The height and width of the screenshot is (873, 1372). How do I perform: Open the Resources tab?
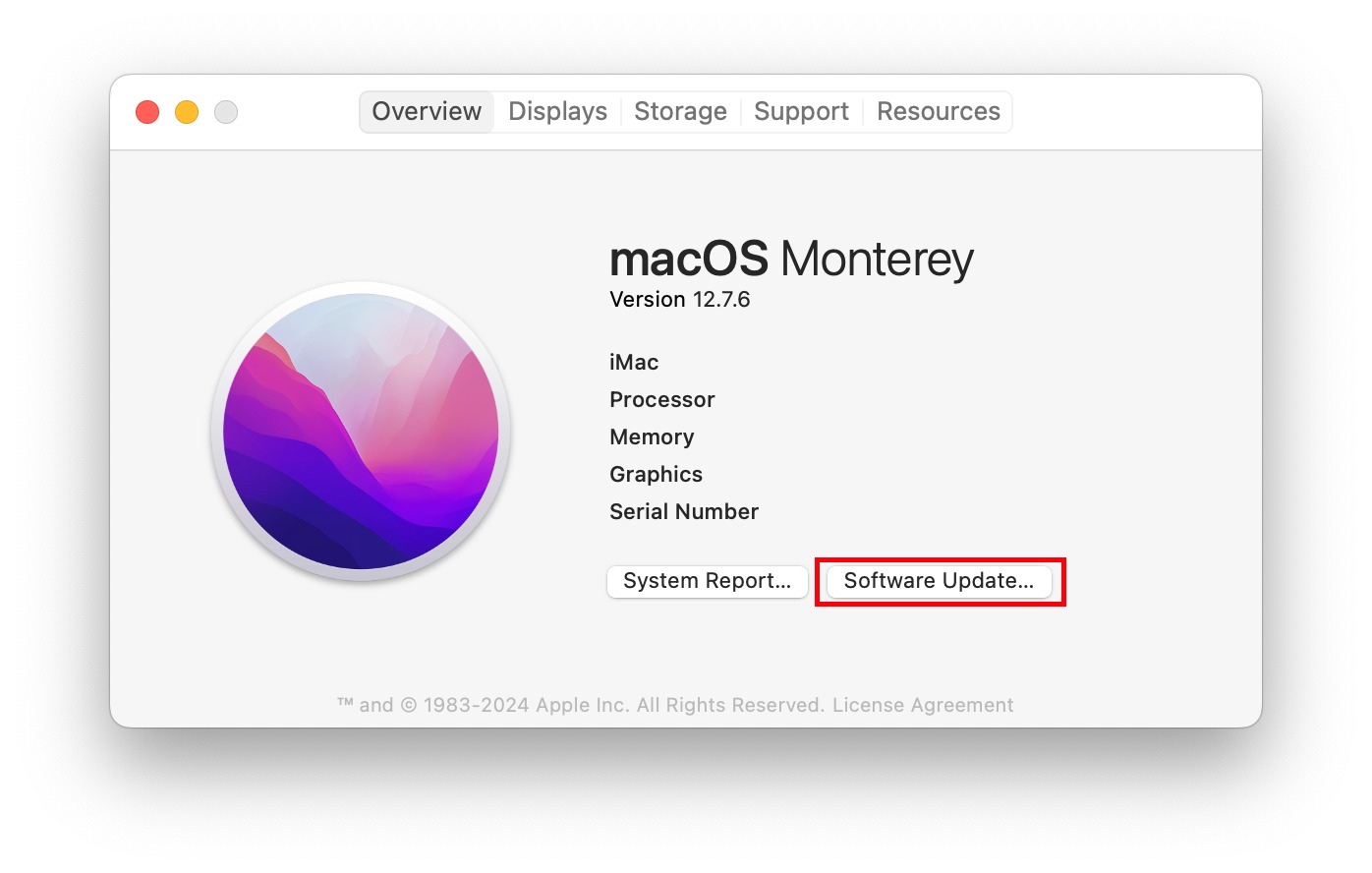938,111
